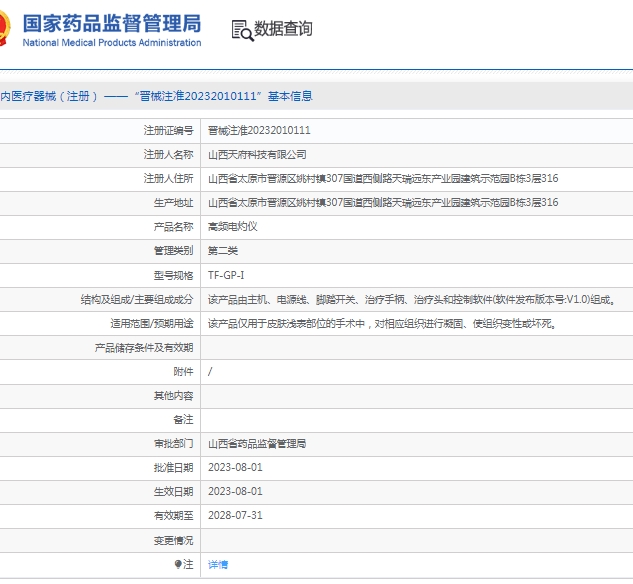Click the 结构及组成 description text

411,299
